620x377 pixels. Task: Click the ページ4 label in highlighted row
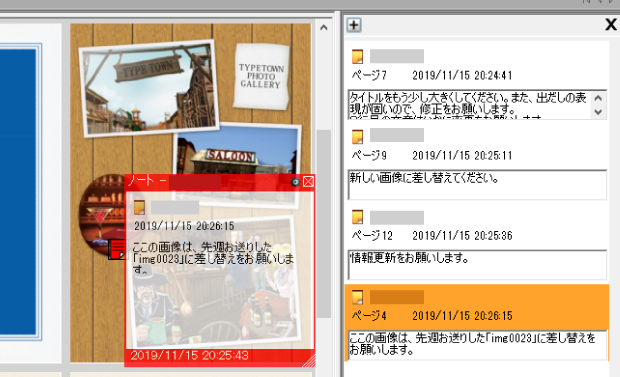click(369, 316)
